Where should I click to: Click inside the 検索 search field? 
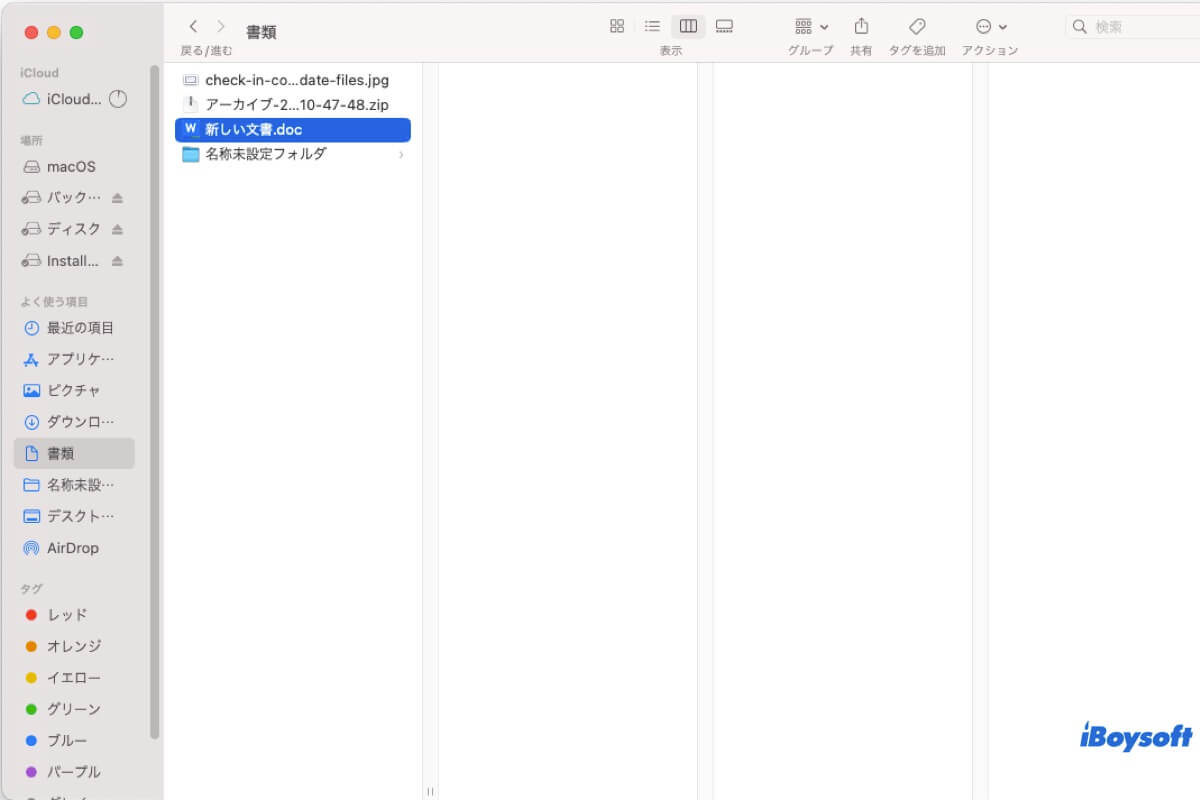1120,26
